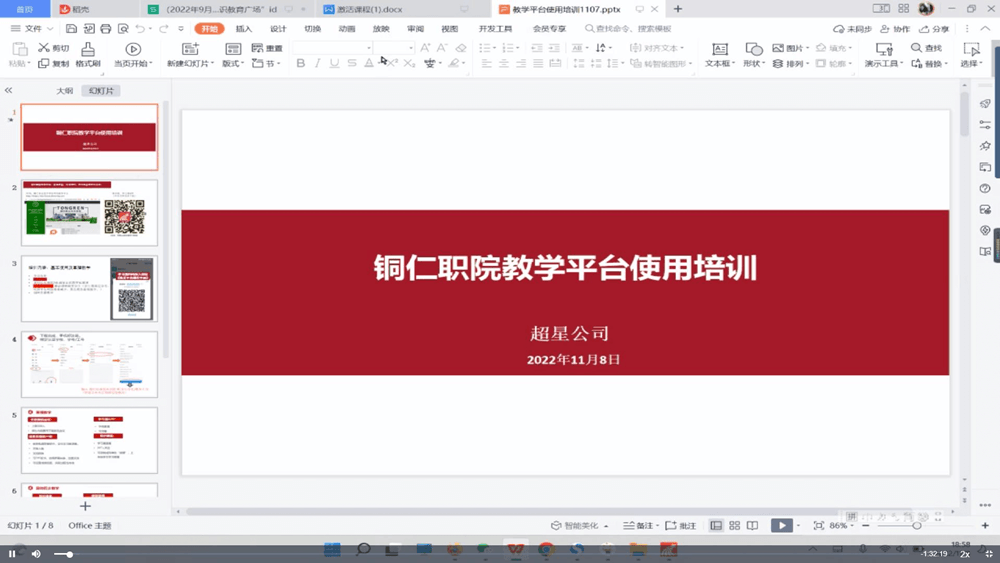Switch to the 设计 ribbon tab

click(278, 29)
